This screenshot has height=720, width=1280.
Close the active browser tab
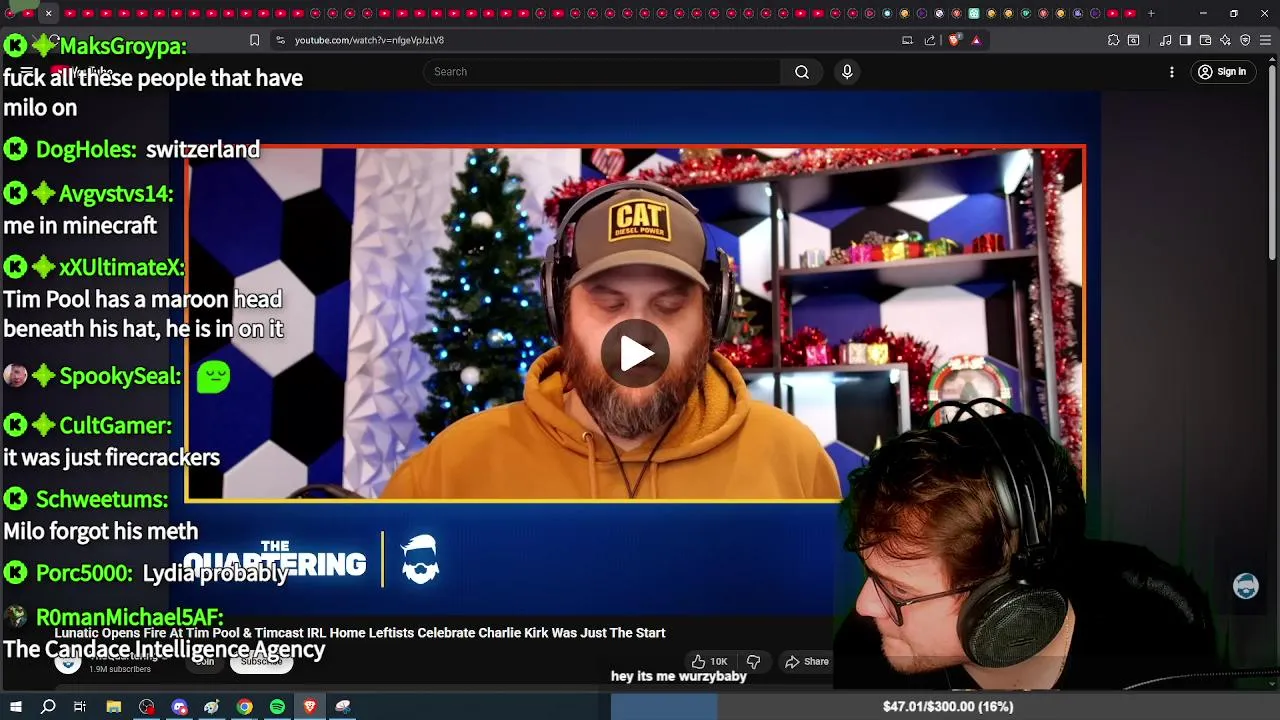click(48, 13)
